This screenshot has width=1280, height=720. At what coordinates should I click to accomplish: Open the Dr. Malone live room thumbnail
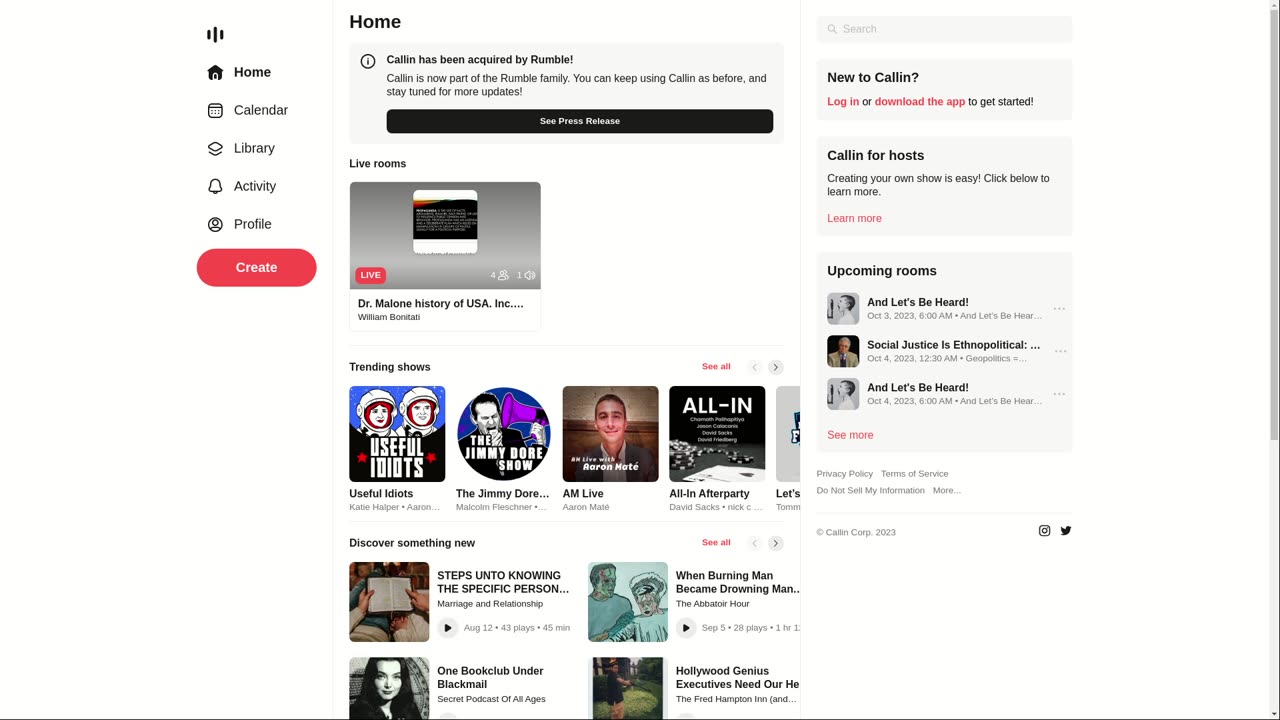pyautogui.click(x=445, y=236)
